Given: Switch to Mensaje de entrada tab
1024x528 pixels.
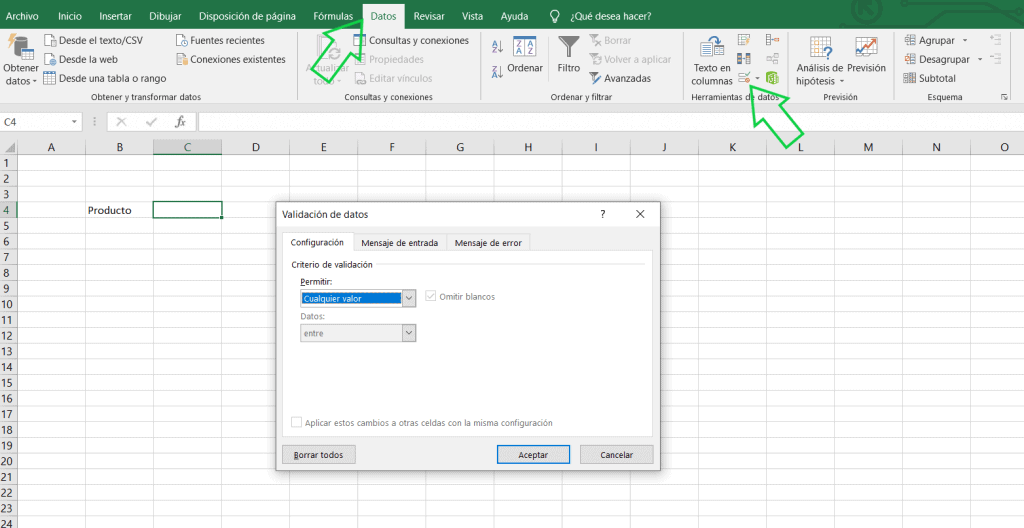Looking at the screenshot, I should coord(400,242).
